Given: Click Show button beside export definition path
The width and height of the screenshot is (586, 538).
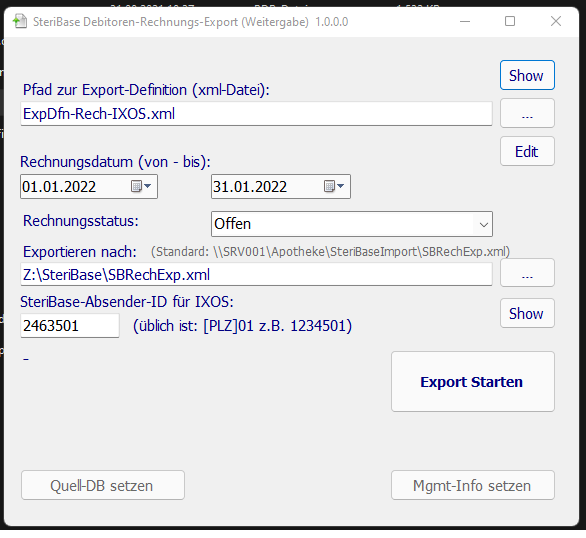Looking at the screenshot, I should pyautogui.click(x=527, y=75).
